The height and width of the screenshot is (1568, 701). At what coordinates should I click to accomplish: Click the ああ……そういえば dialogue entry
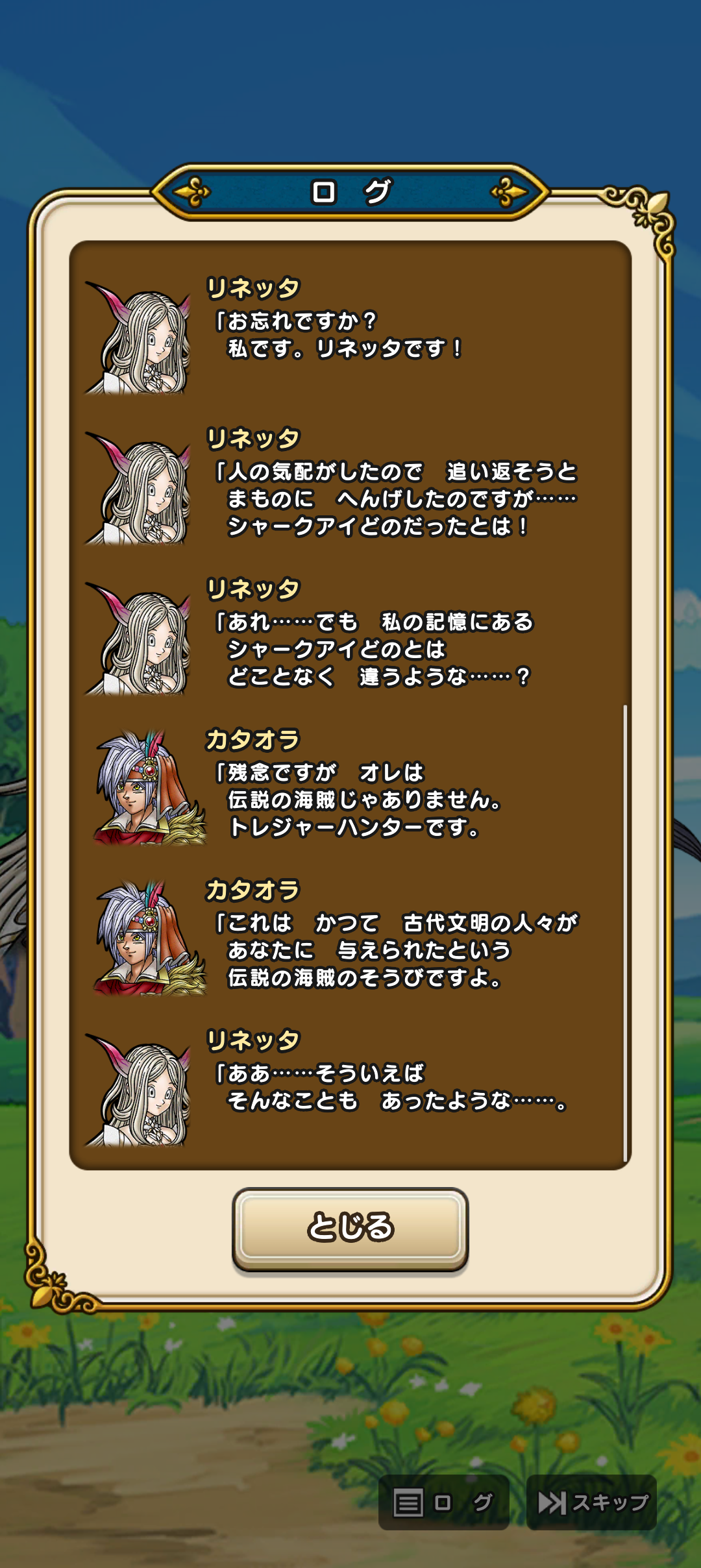pyautogui.click(x=391, y=1088)
